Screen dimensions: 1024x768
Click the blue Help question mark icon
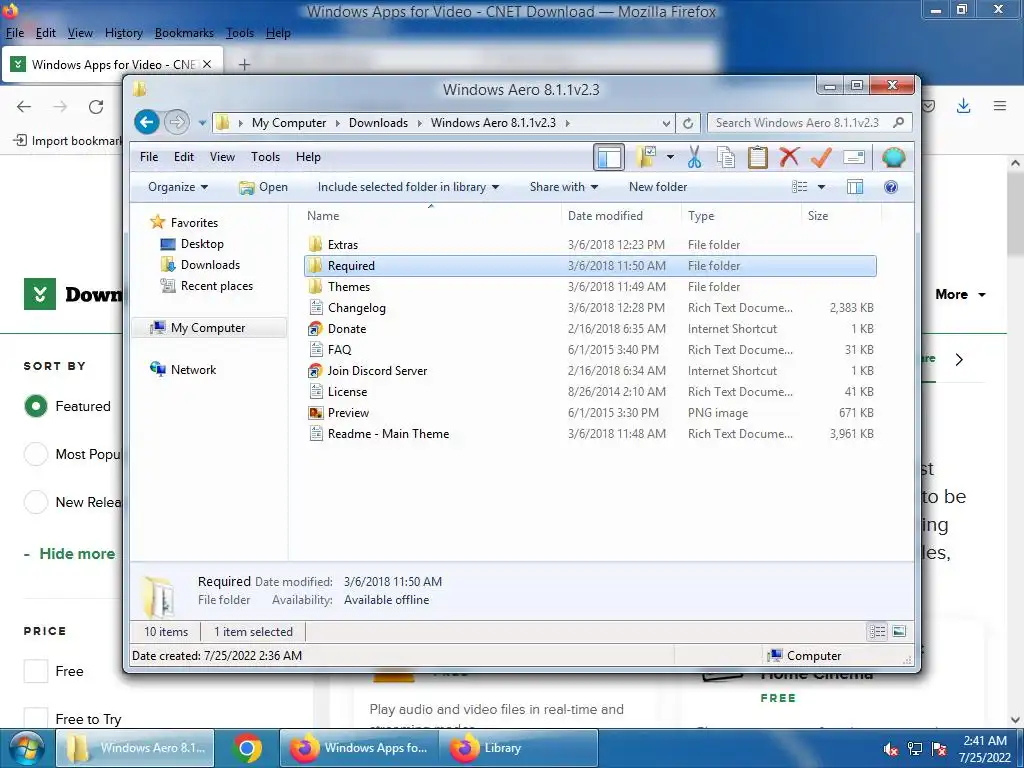pos(890,187)
